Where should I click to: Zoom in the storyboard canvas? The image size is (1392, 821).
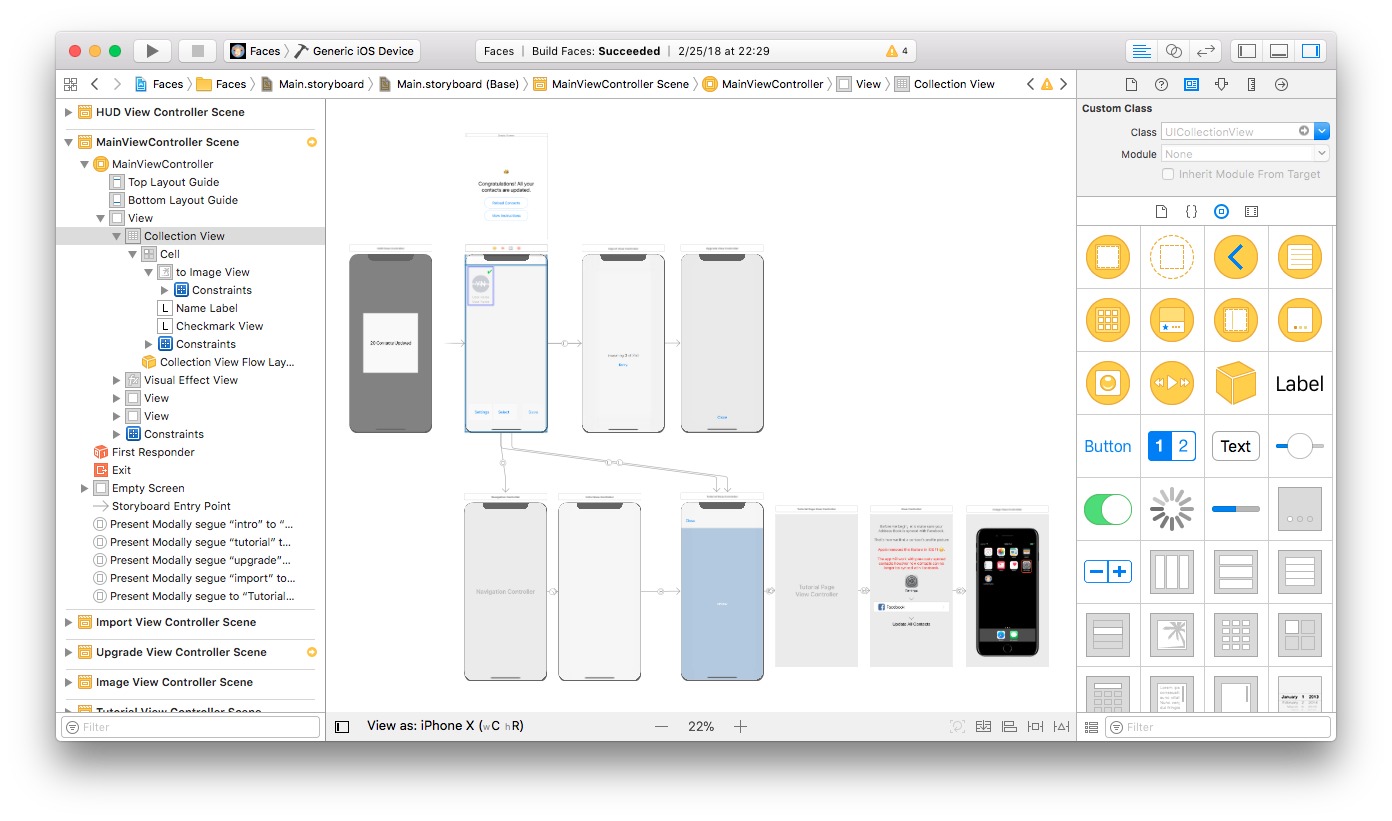740,727
